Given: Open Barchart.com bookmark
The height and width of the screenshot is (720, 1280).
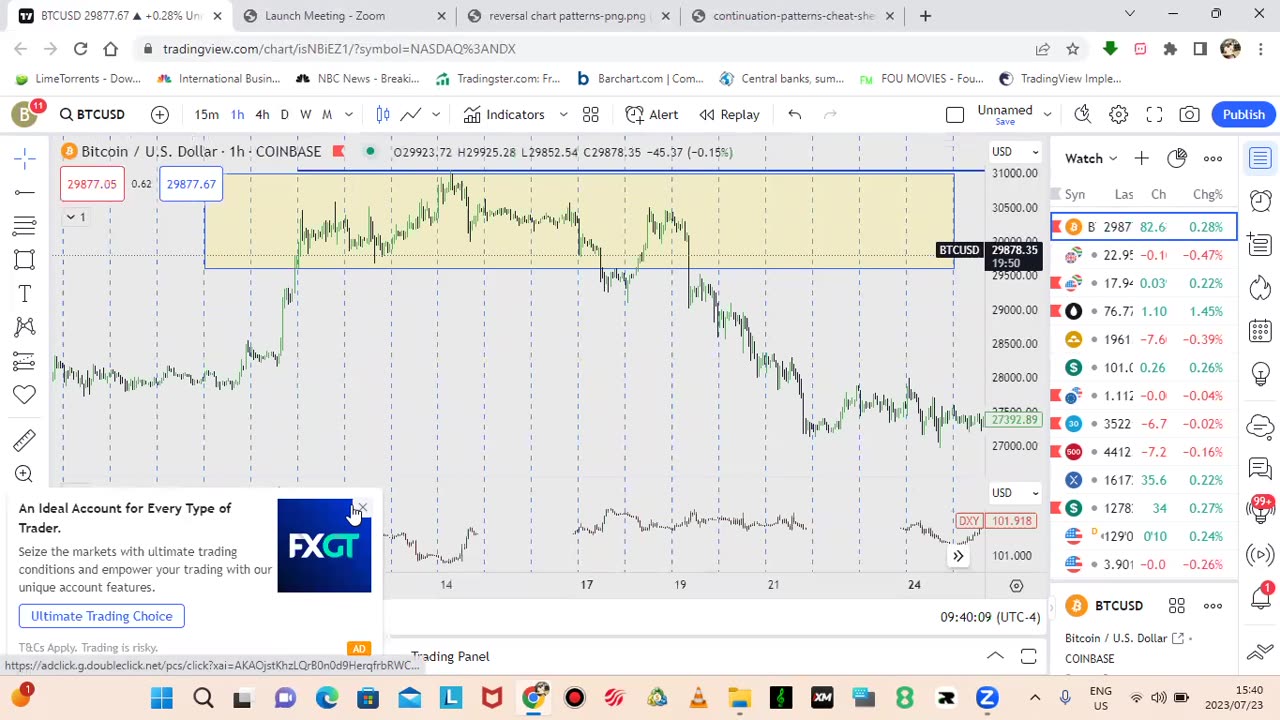Looking at the screenshot, I should point(640,79).
